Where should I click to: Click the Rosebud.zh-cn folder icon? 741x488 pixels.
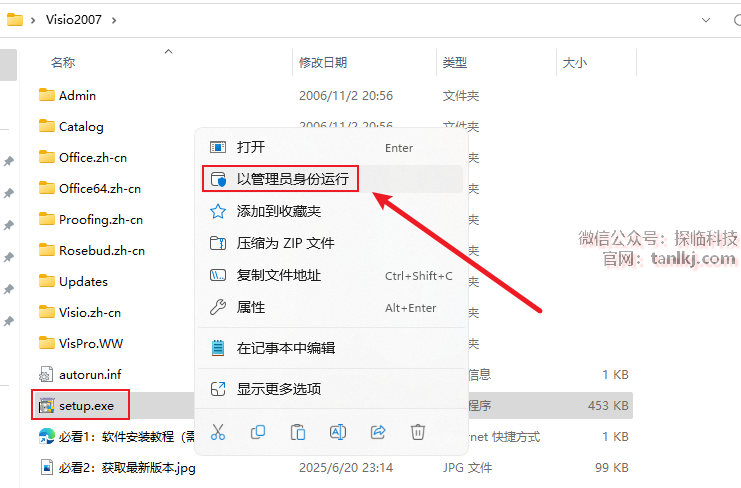click(x=46, y=250)
